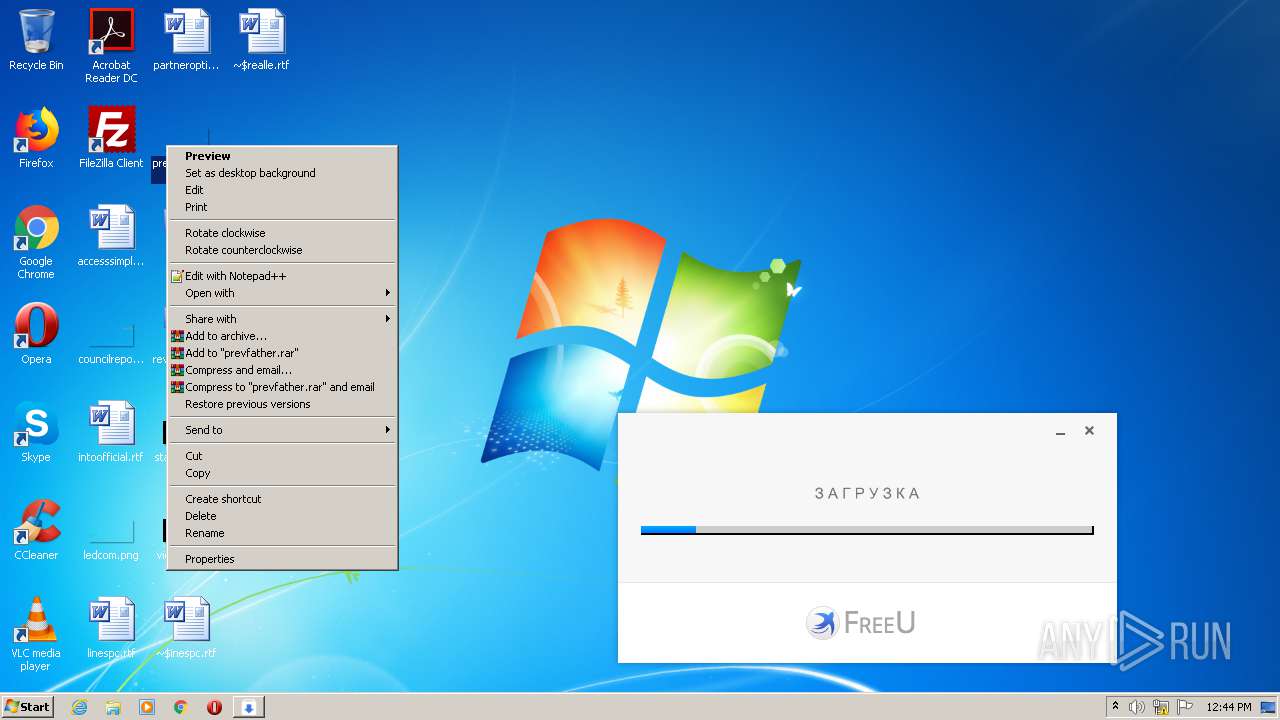1280x720 pixels.
Task: Select Copy from the context menu
Action: tap(282, 473)
